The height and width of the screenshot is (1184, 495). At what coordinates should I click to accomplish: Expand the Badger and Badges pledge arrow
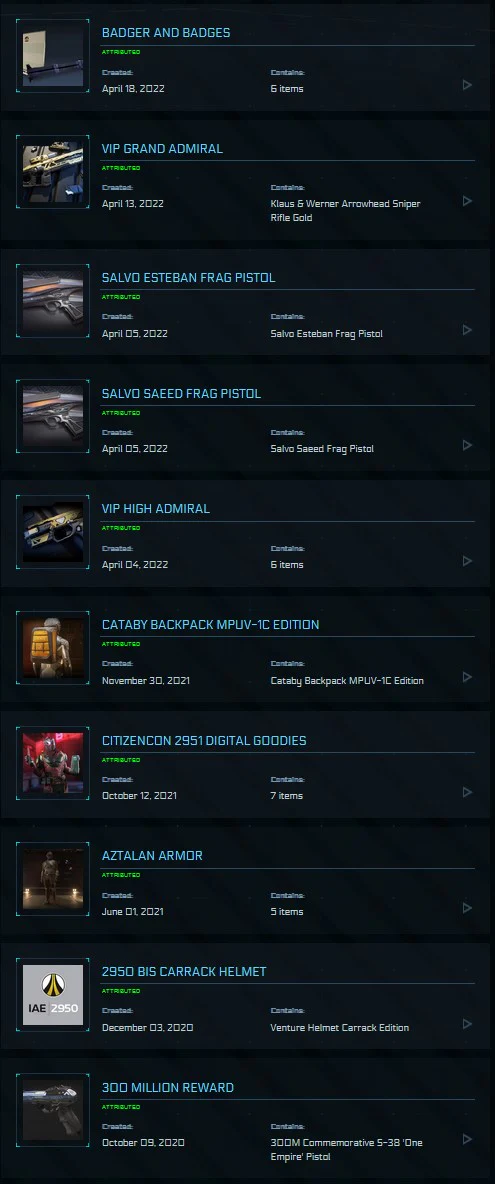467,85
